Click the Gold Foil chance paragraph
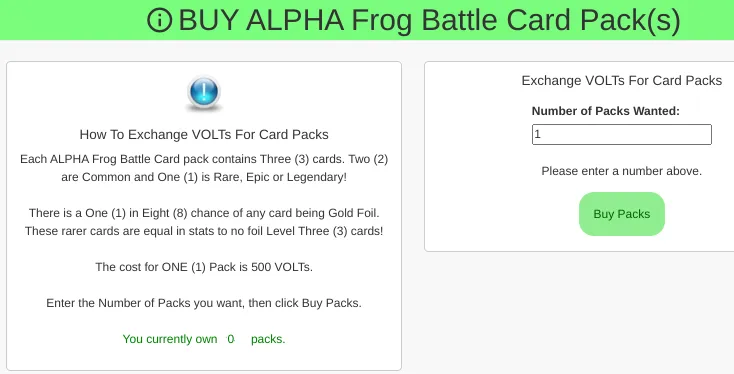The height and width of the screenshot is (374, 734). pyautogui.click(x=204, y=222)
